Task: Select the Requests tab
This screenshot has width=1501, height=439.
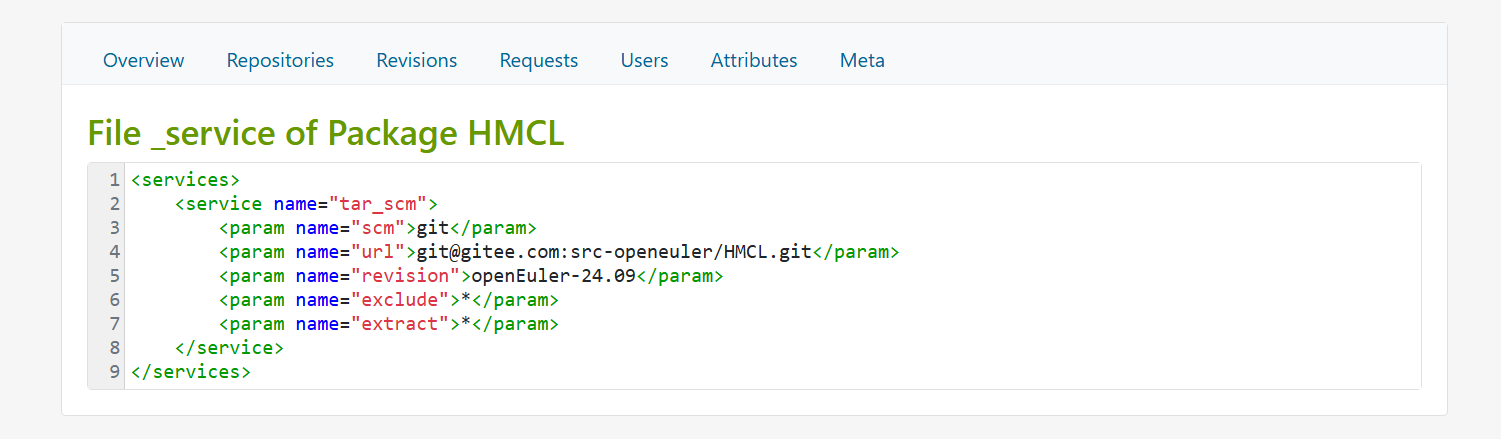Action: 539,60
